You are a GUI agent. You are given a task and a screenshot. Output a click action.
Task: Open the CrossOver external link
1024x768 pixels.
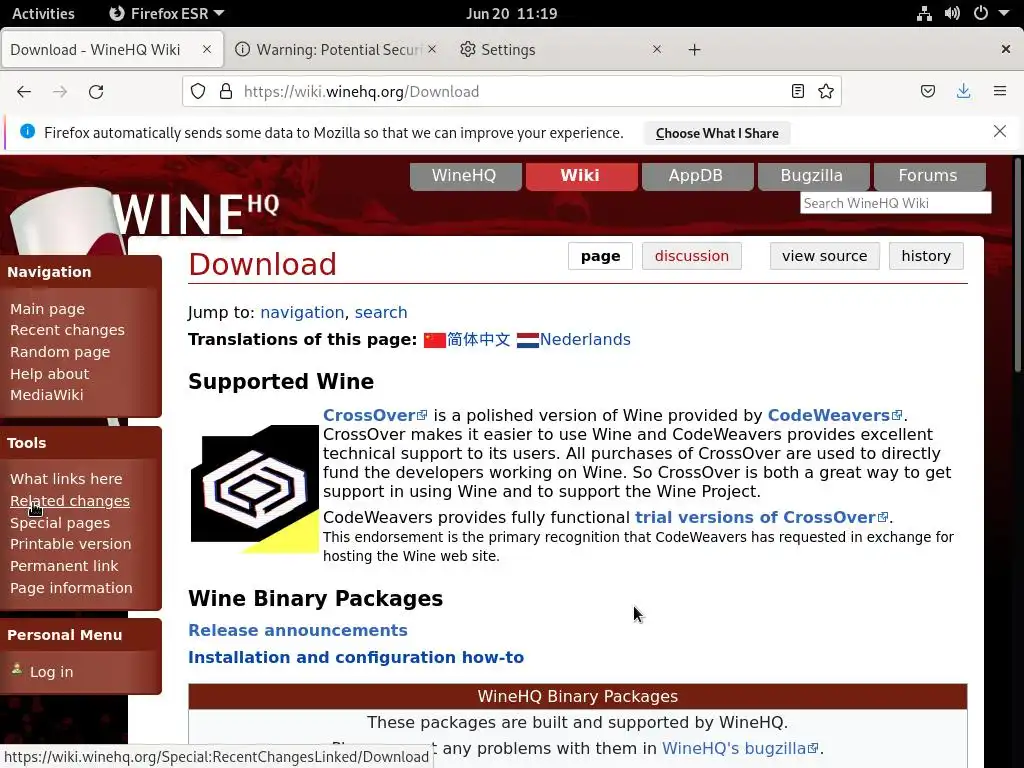point(375,415)
